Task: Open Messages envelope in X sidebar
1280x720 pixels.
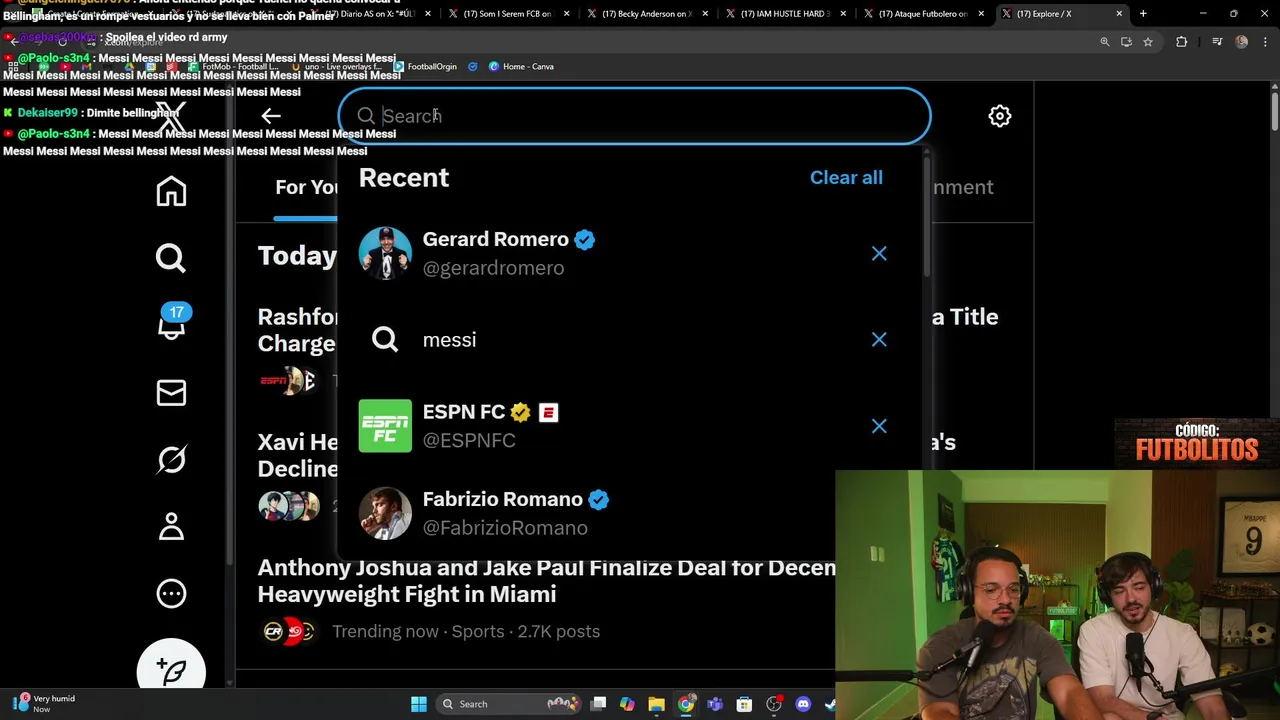Action: point(171,392)
